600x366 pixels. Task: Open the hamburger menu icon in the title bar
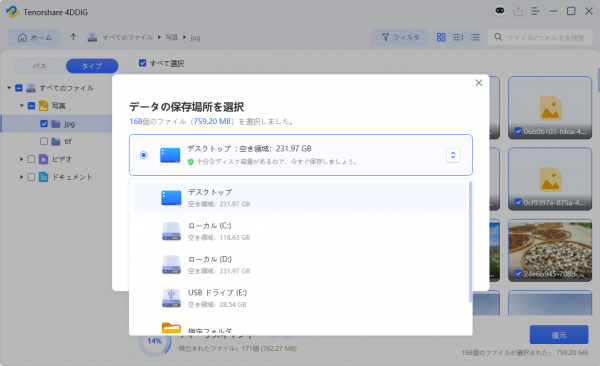(535, 11)
